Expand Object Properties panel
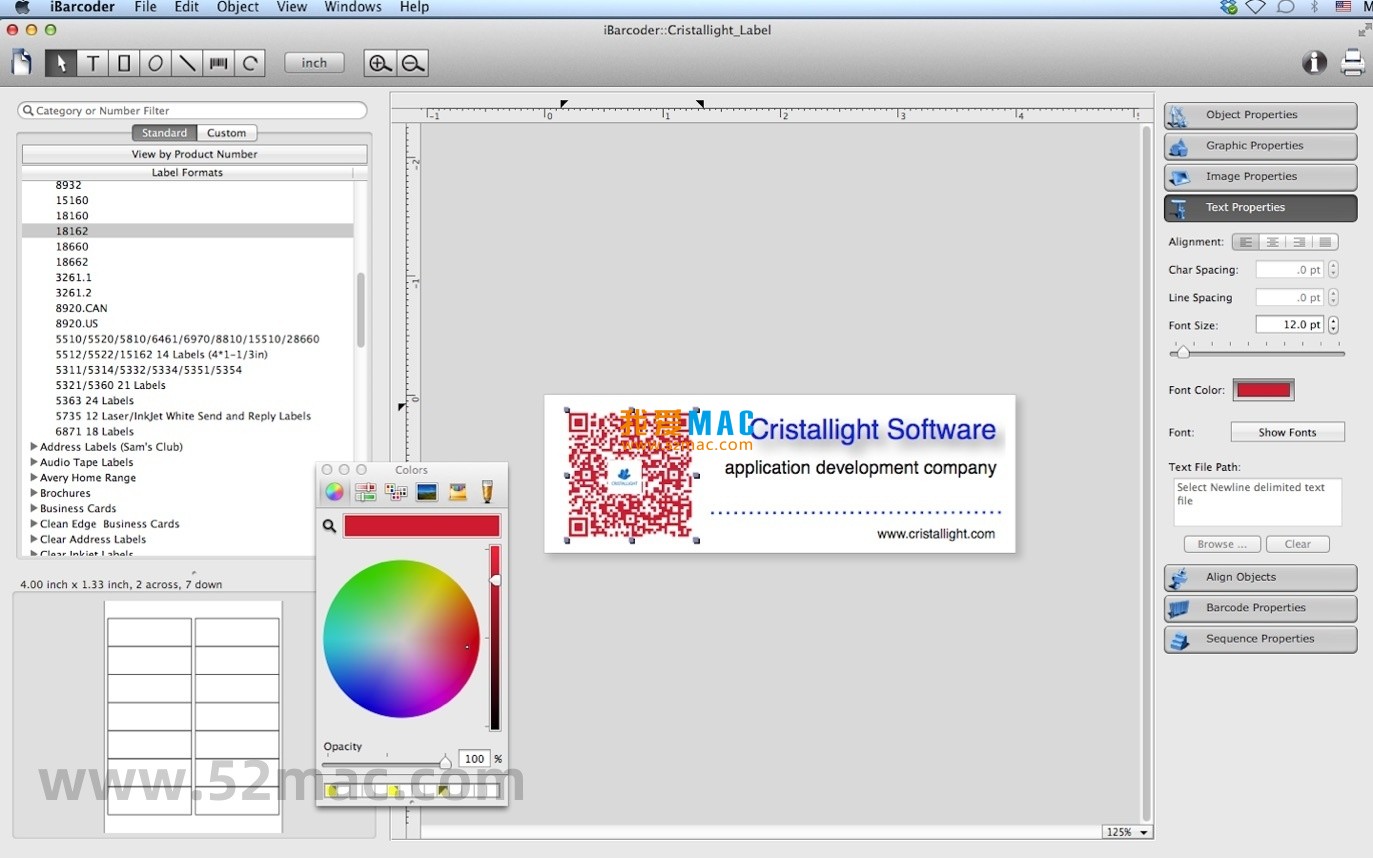The width and height of the screenshot is (1373, 858). point(1260,115)
